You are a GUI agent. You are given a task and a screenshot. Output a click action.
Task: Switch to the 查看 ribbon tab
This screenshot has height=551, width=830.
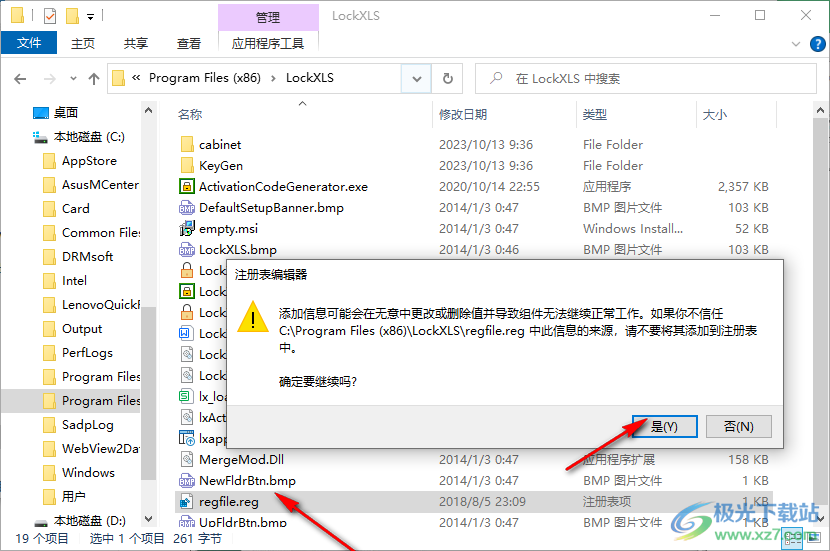pyautogui.click(x=189, y=43)
